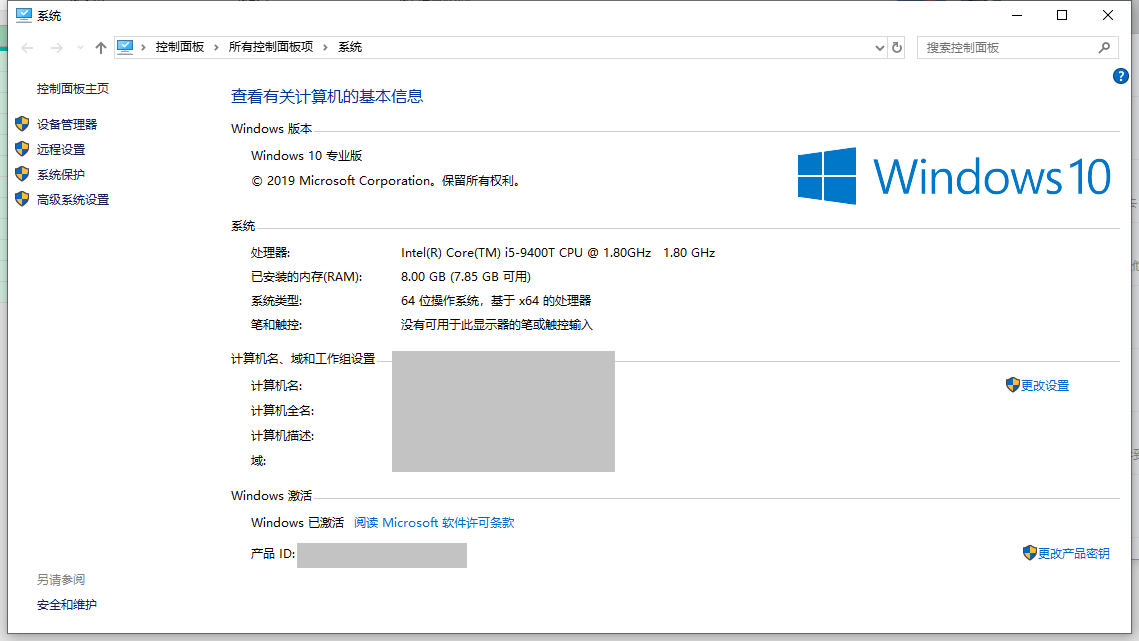The height and width of the screenshot is (641, 1139).
Task: Expand chevron after 控制面板 breadcrumb
Action: pyautogui.click(x=216, y=47)
